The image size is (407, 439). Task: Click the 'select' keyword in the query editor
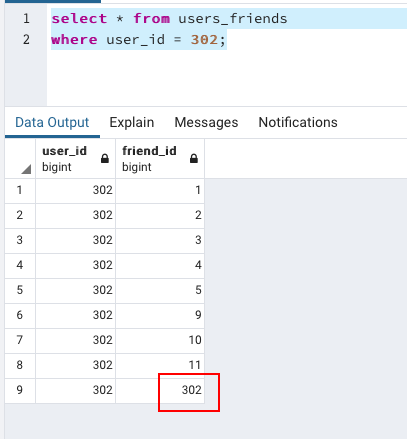click(x=79, y=19)
